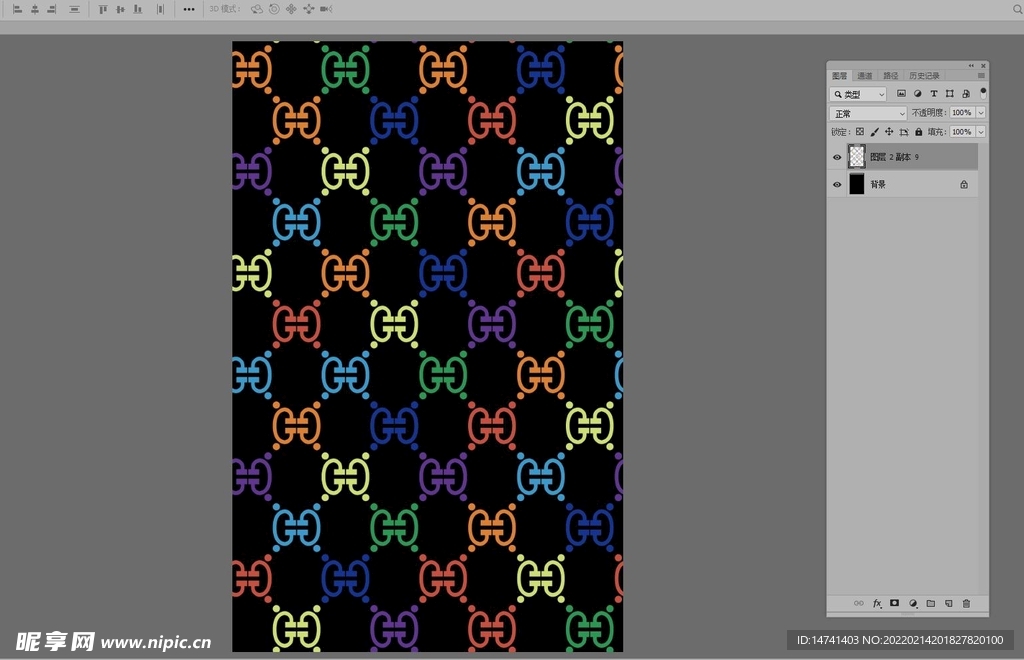Delete layer with trash icon
Screen dimensions: 1024x660
pos(967,603)
